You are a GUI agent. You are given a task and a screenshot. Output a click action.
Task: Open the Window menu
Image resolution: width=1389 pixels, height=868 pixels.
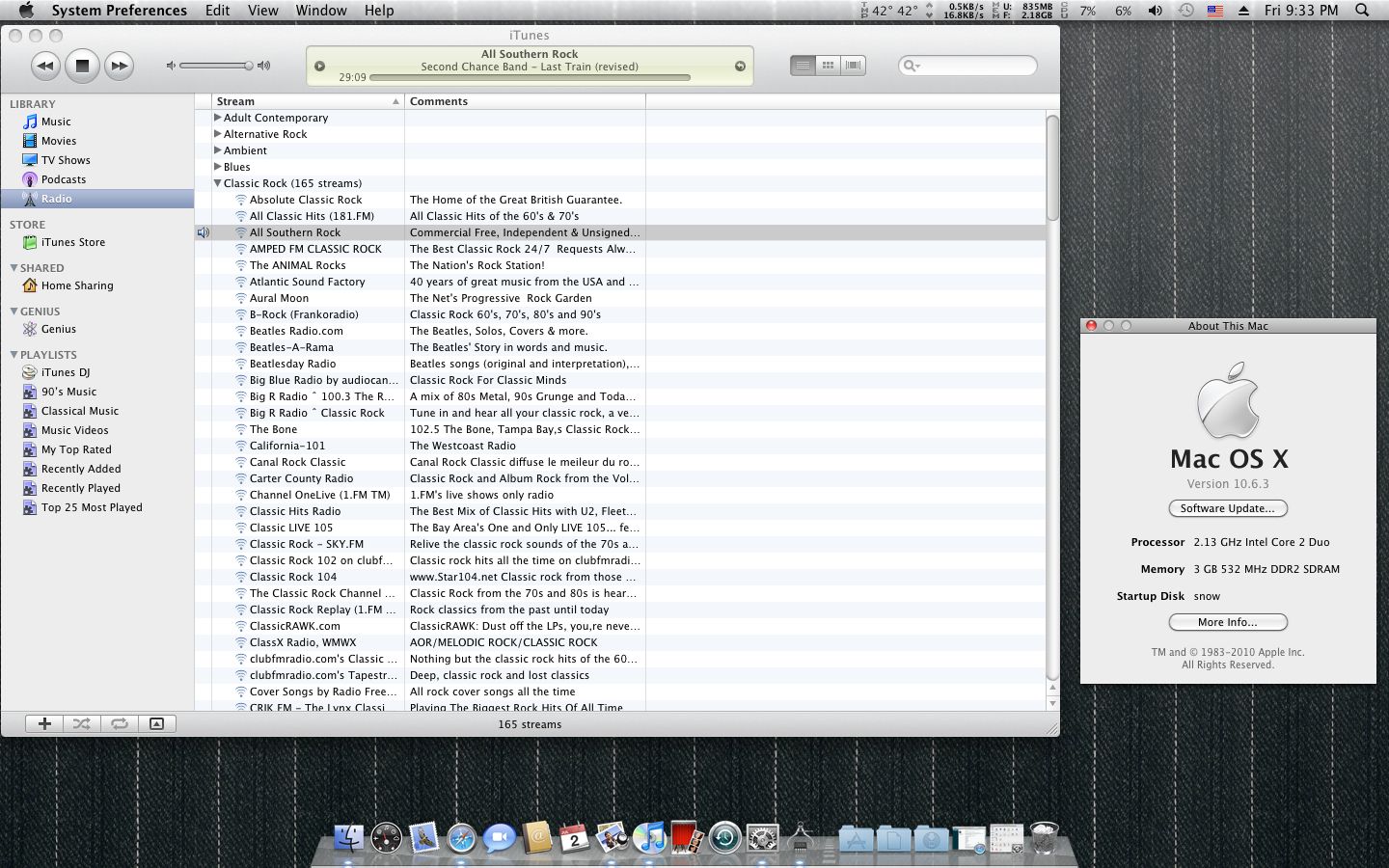point(321,11)
